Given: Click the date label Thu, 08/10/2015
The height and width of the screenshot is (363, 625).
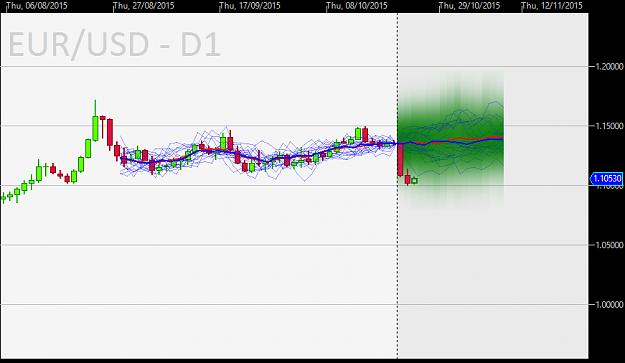Looking at the screenshot, I should pos(357,6).
